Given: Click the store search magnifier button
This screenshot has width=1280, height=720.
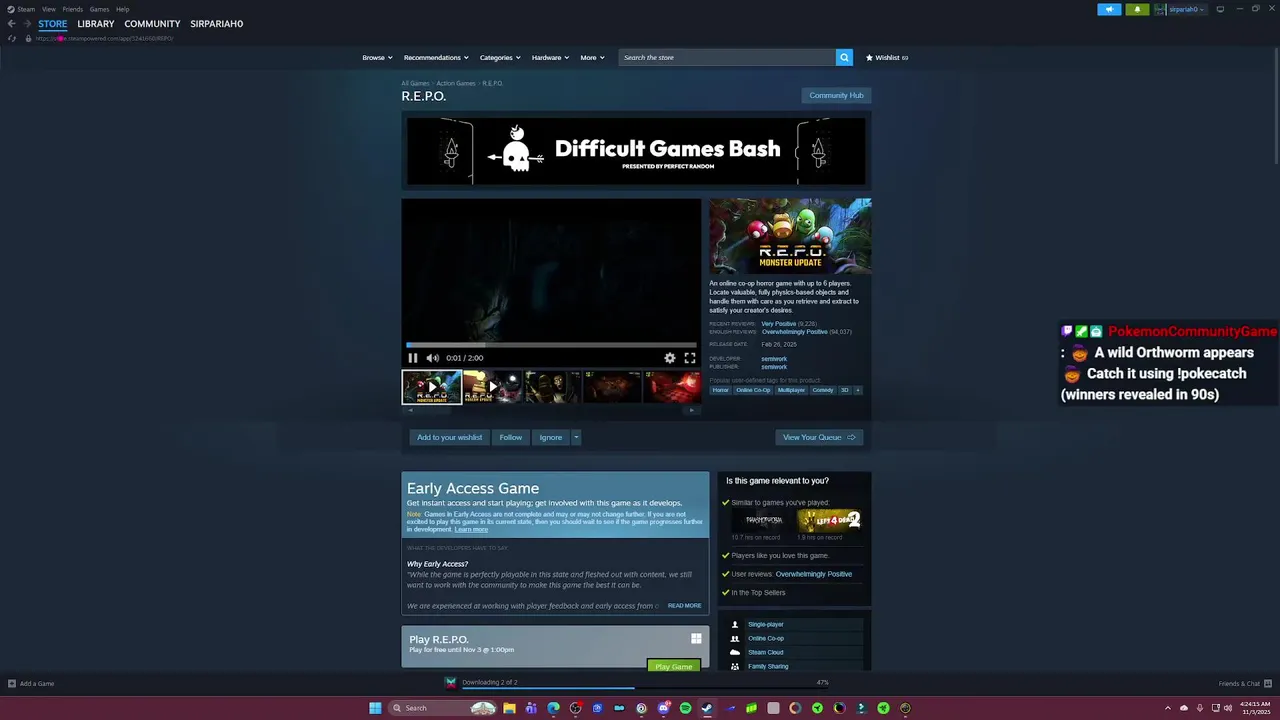Looking at the screenshot, I should (x=844, y=57).
